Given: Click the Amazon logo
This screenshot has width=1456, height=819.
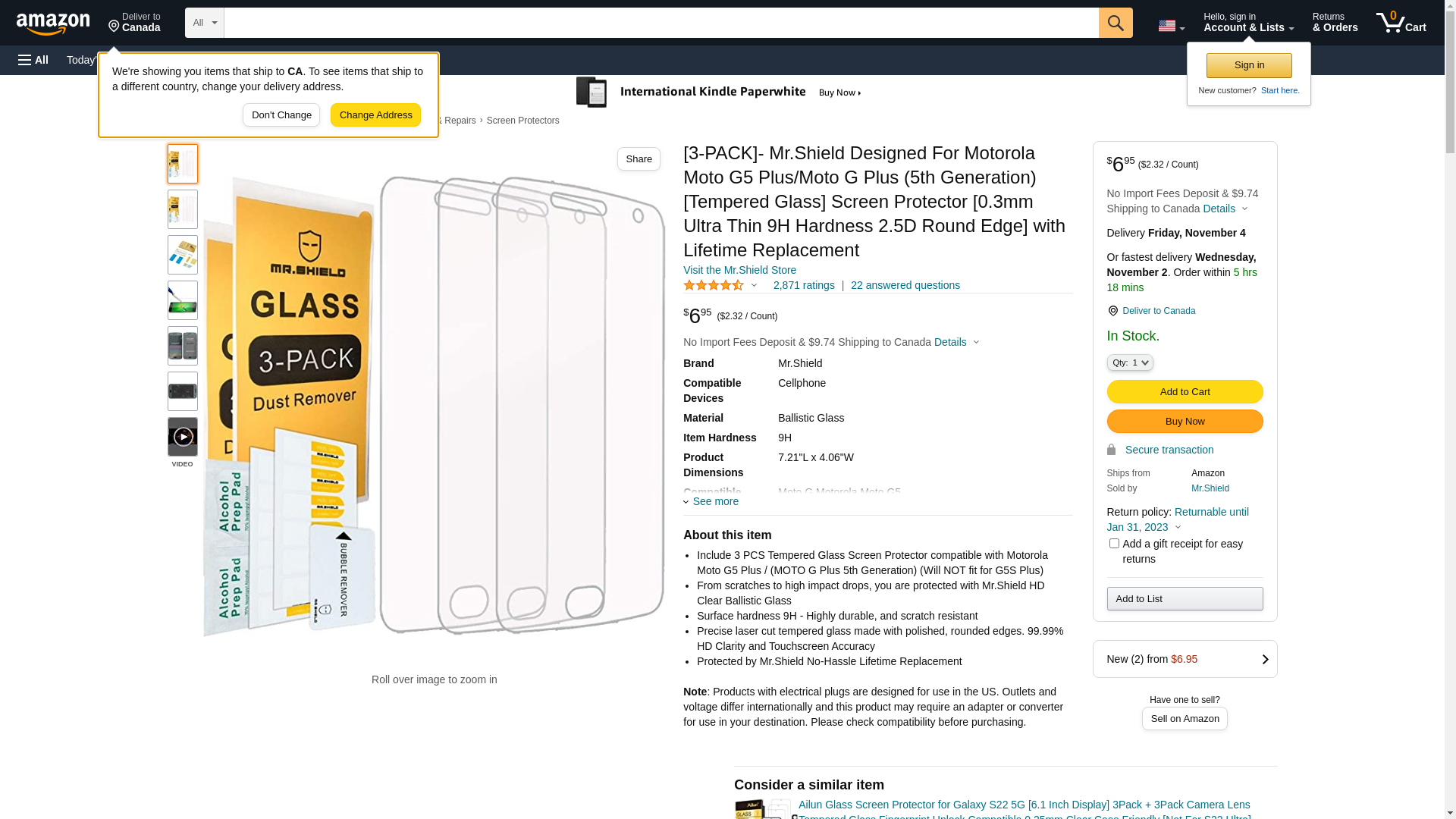Looking at the screenshot, I should coord(53,24).
